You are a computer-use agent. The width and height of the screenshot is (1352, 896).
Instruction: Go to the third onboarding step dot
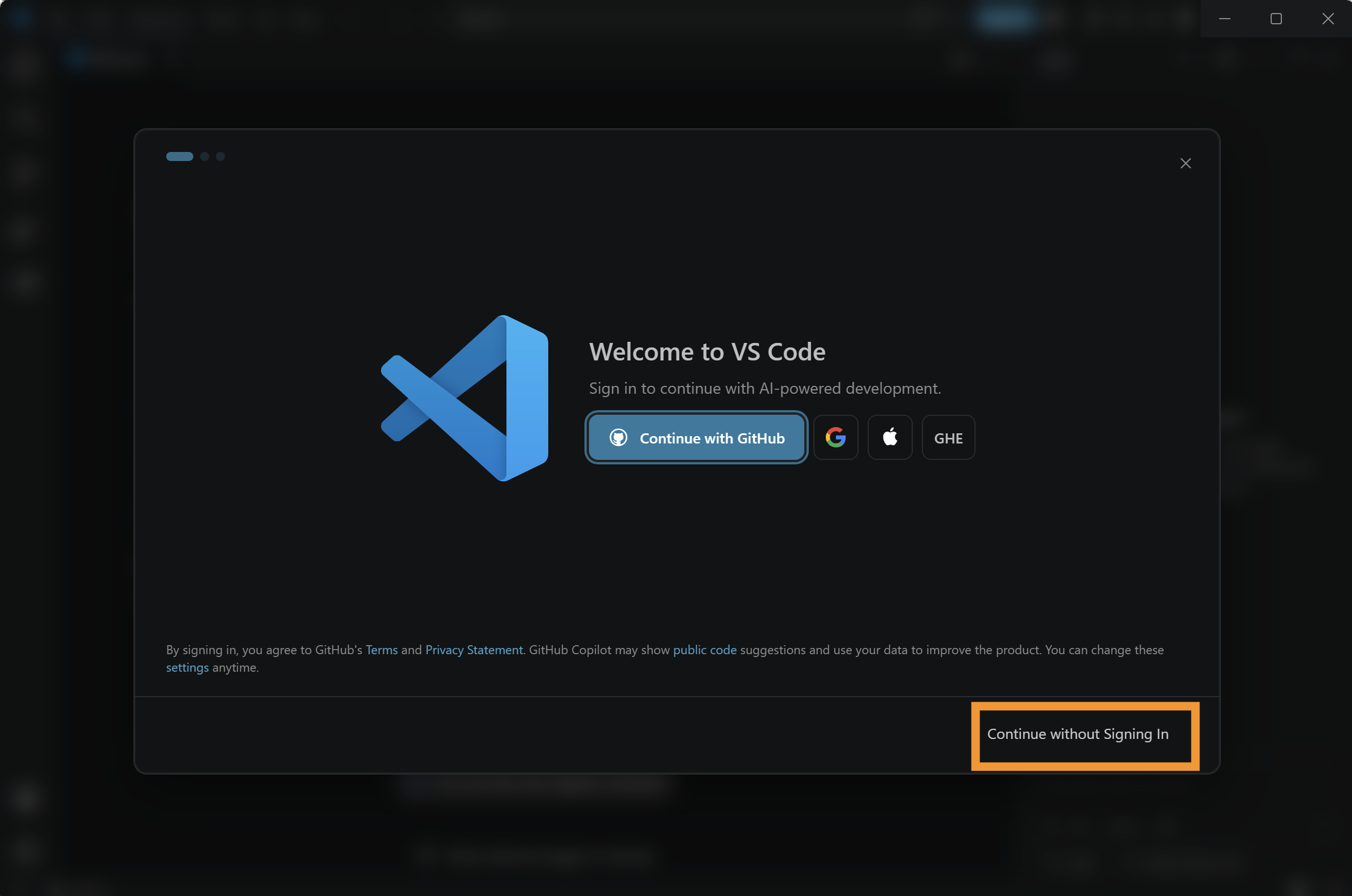click(220, 156)
